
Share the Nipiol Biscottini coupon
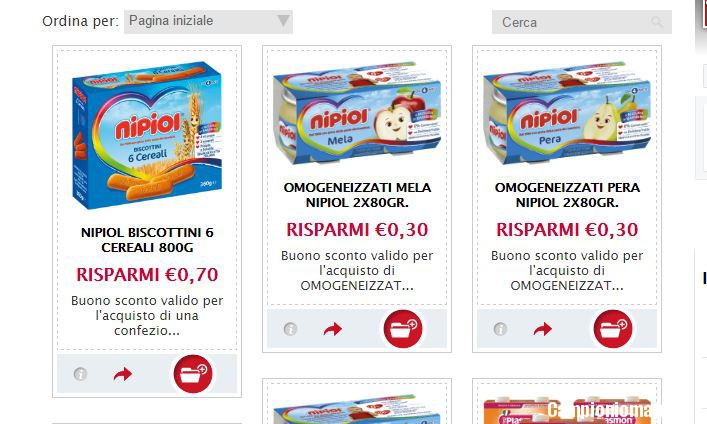pos(123,374)
